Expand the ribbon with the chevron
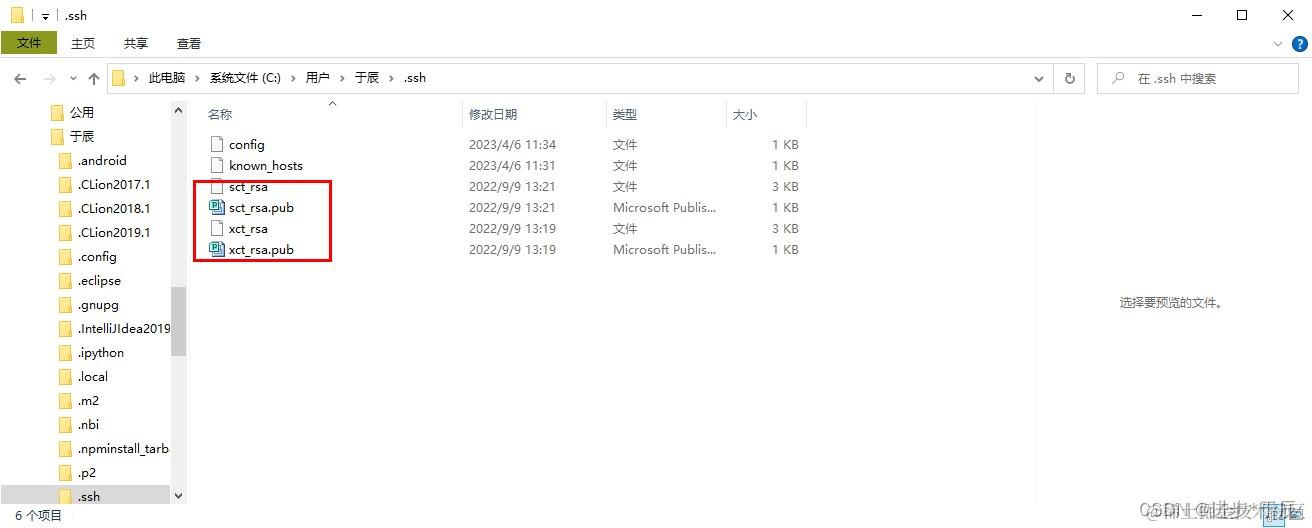Viewport: 1312px width, 528px height. (x=1278, y=44)
